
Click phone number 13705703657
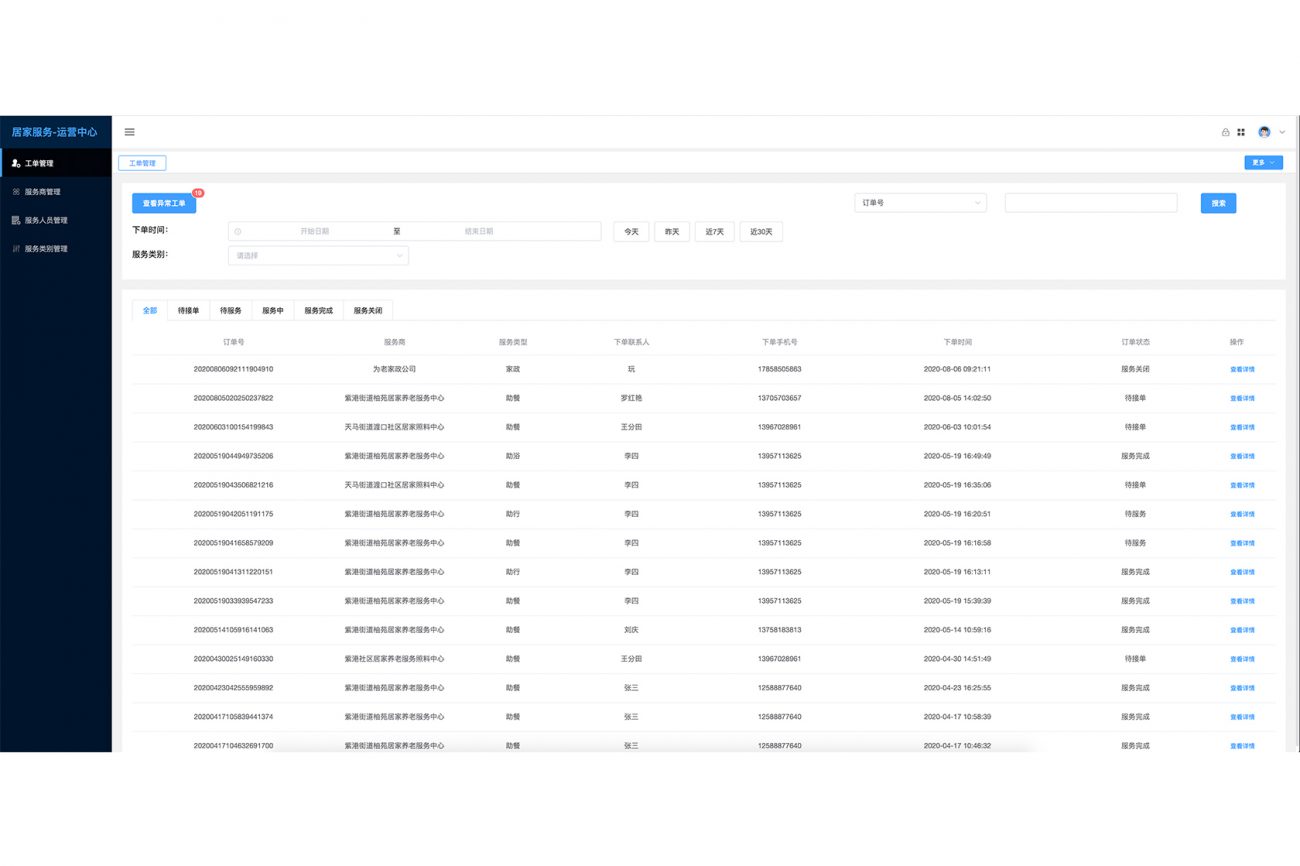tap(779, 398)
